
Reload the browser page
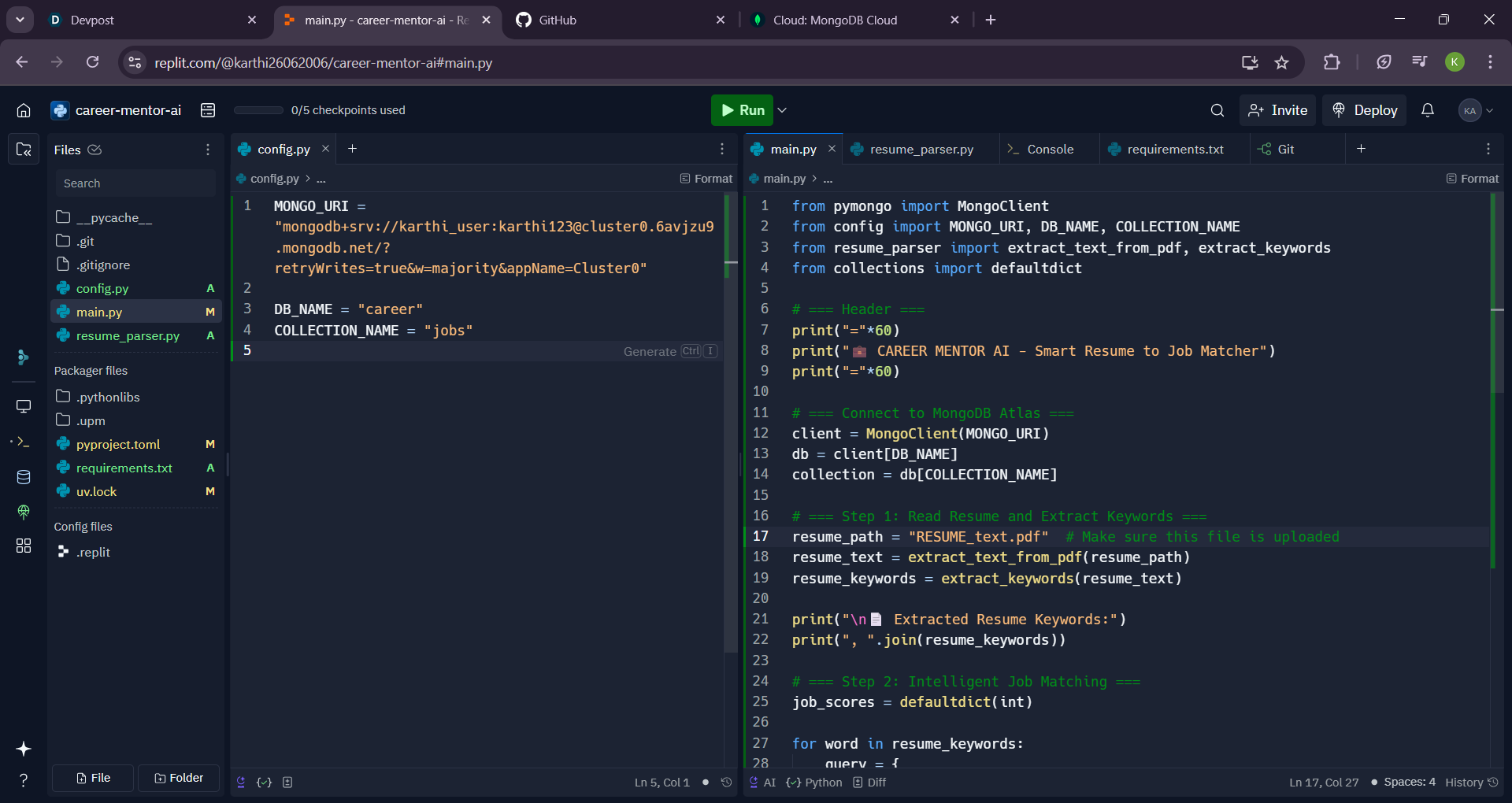click(x=92, y=62)
